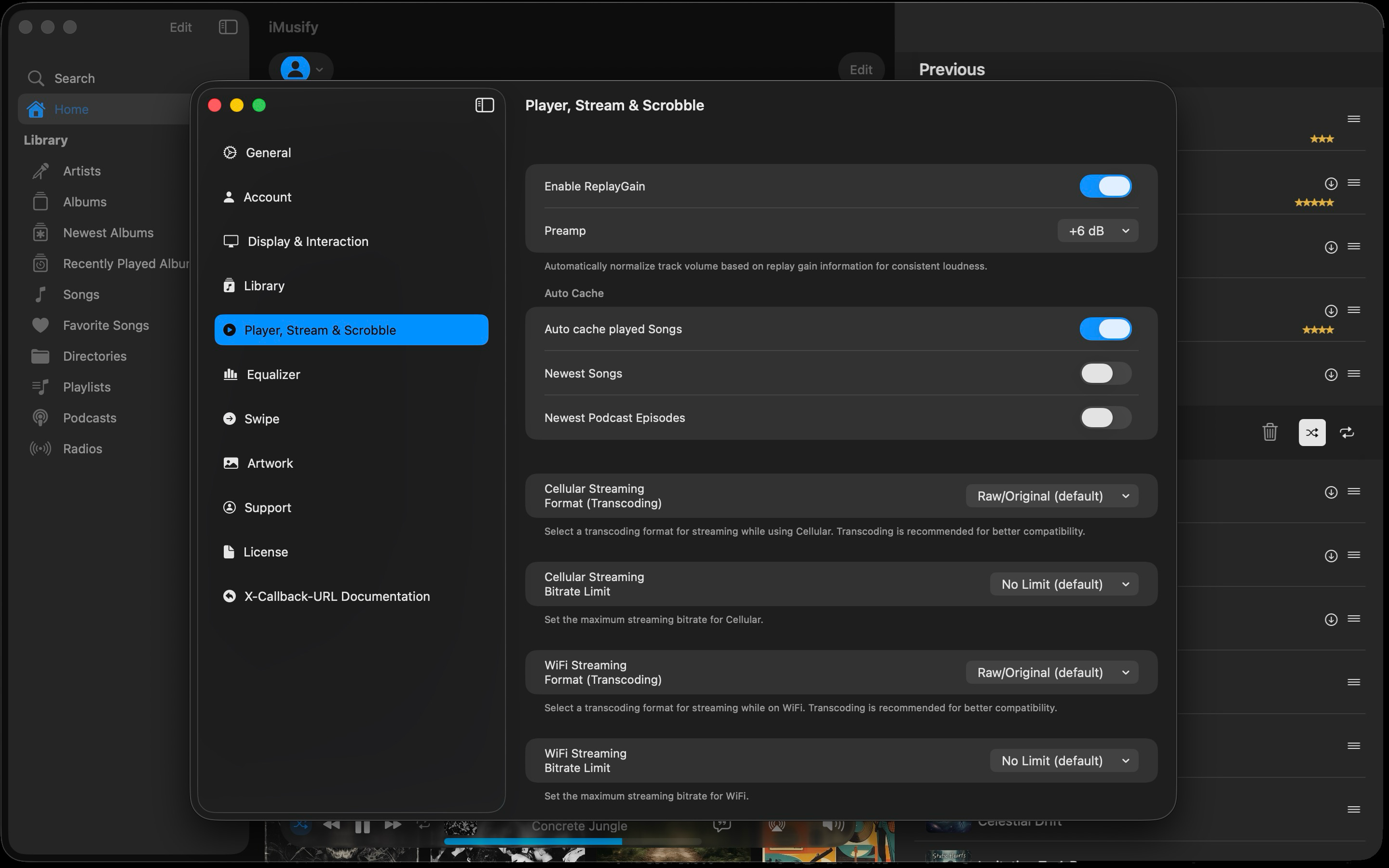Open the Swipe settings pane
The width and height of the screenshot is (1389, 868).
pos(351,419)
